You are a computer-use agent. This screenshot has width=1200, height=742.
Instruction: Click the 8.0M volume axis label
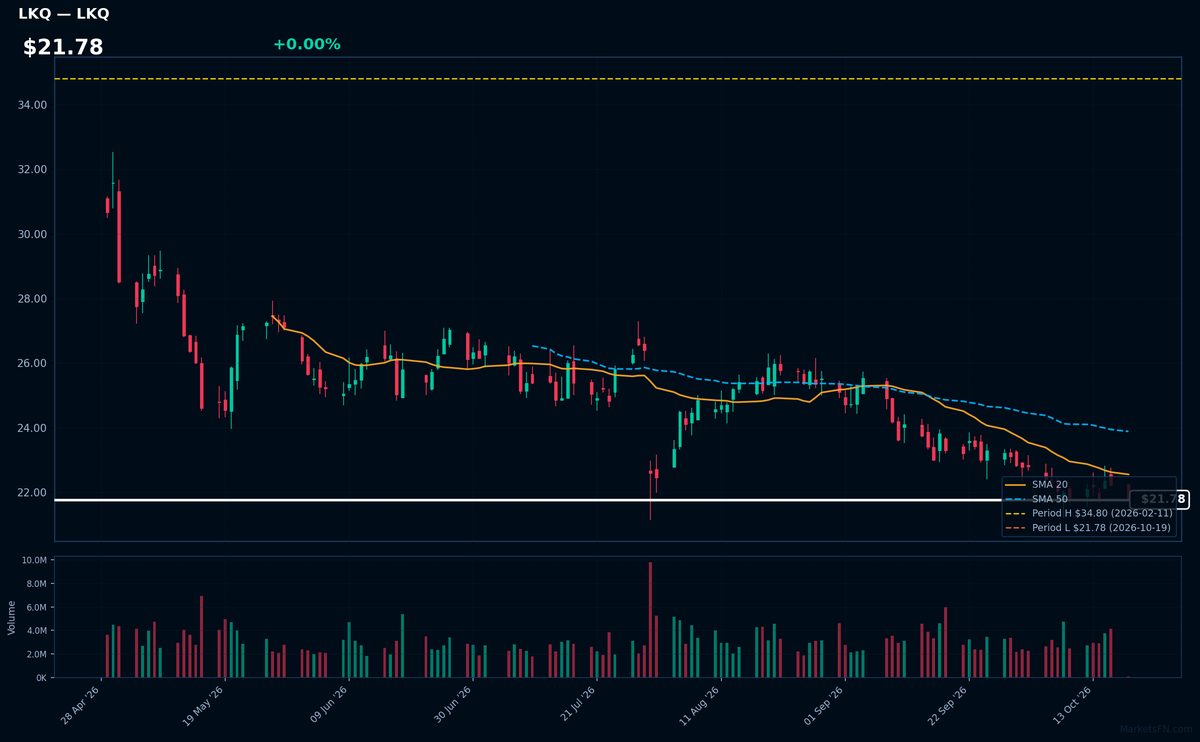click(37, 584)
